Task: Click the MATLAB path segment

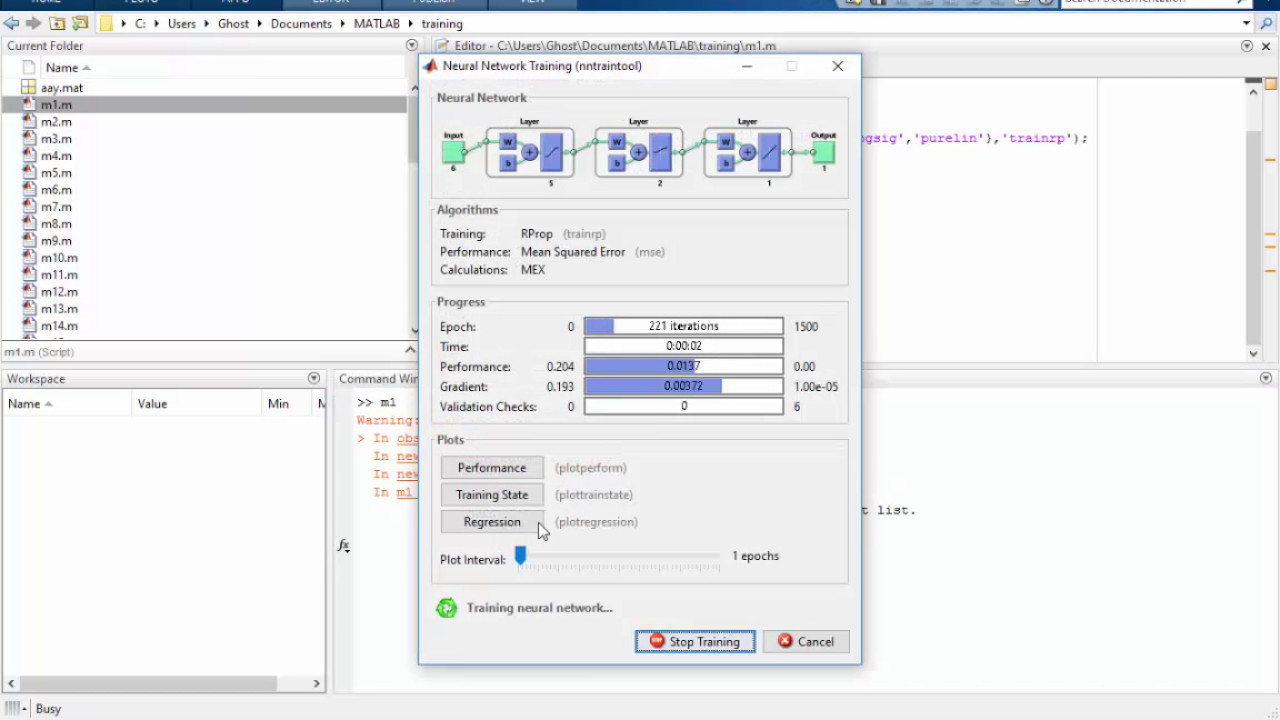Action: (376, 23)
